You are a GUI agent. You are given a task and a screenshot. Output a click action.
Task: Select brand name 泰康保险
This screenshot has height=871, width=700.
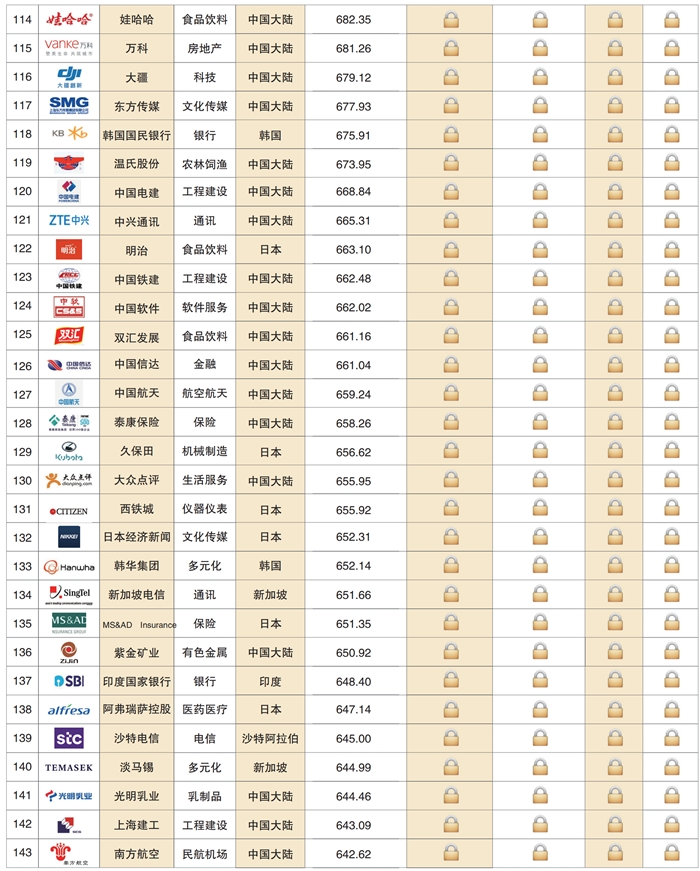pyautogui.click(x=137, y=422)
